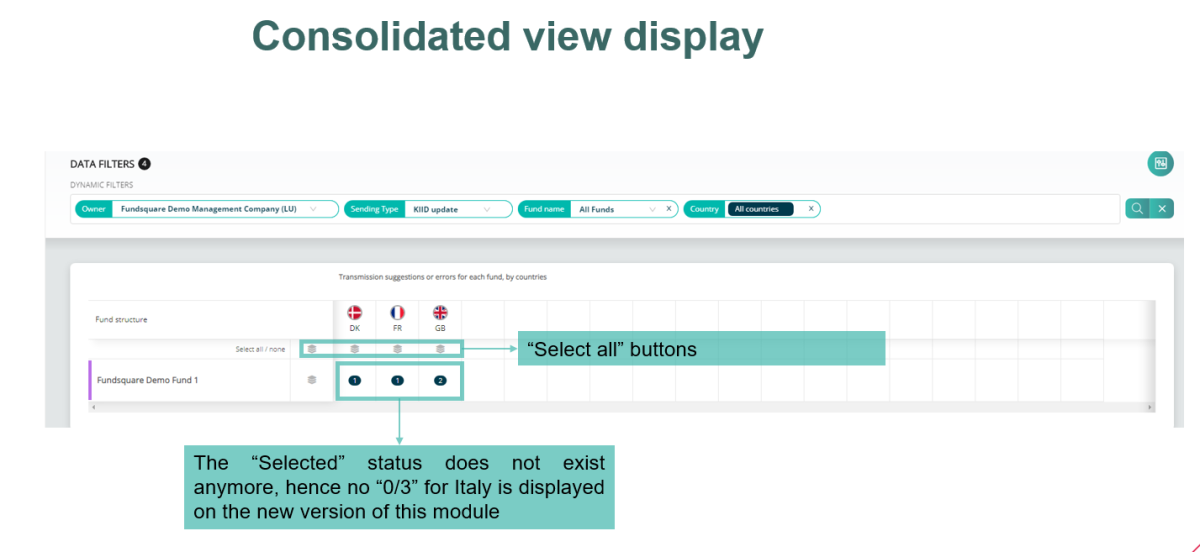This screenshot has height=552, width=1200.
Task: Open the Fund name dropdown arrow
Action: point(652,209)
